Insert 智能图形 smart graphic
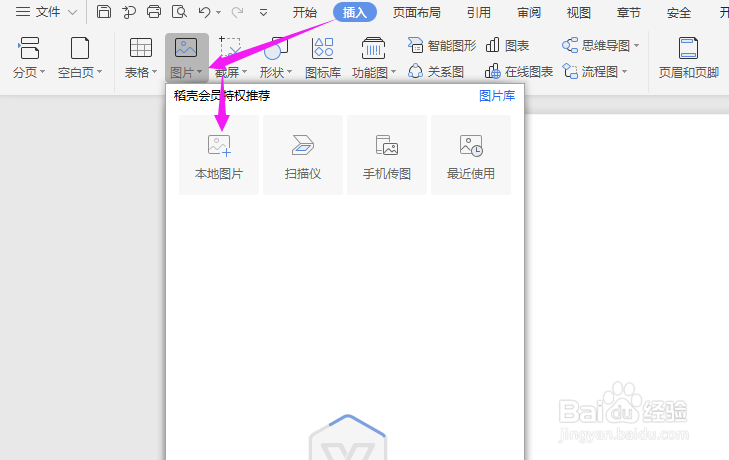Viewport: 729px width, 460px height. pyautogui.click(x=442, y=46)
